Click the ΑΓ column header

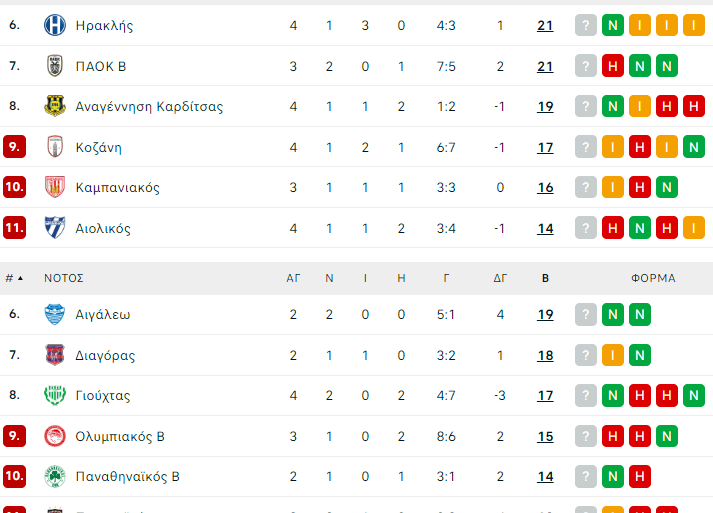[293, 278]
